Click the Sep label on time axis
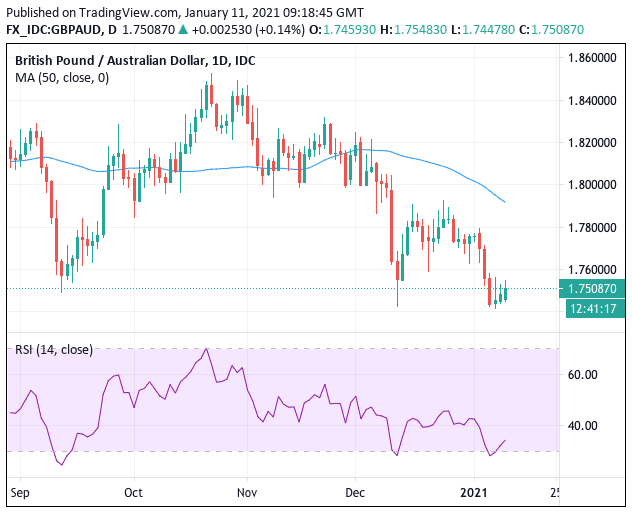This screenshot has height=513, width=632. [19, 493]
